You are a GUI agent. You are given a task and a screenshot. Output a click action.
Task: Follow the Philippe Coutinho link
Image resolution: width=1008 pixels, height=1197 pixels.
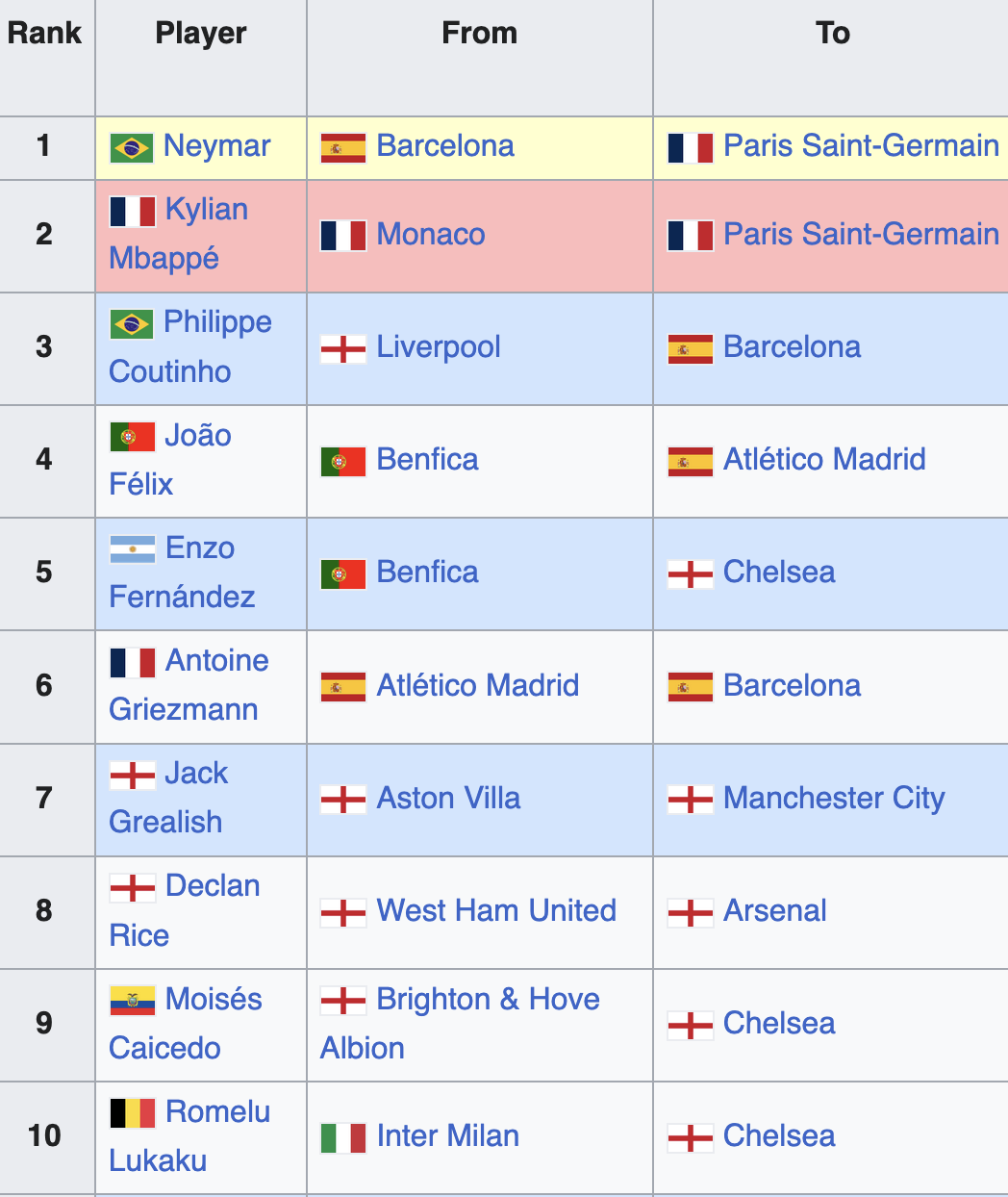(x=190, y=346)
